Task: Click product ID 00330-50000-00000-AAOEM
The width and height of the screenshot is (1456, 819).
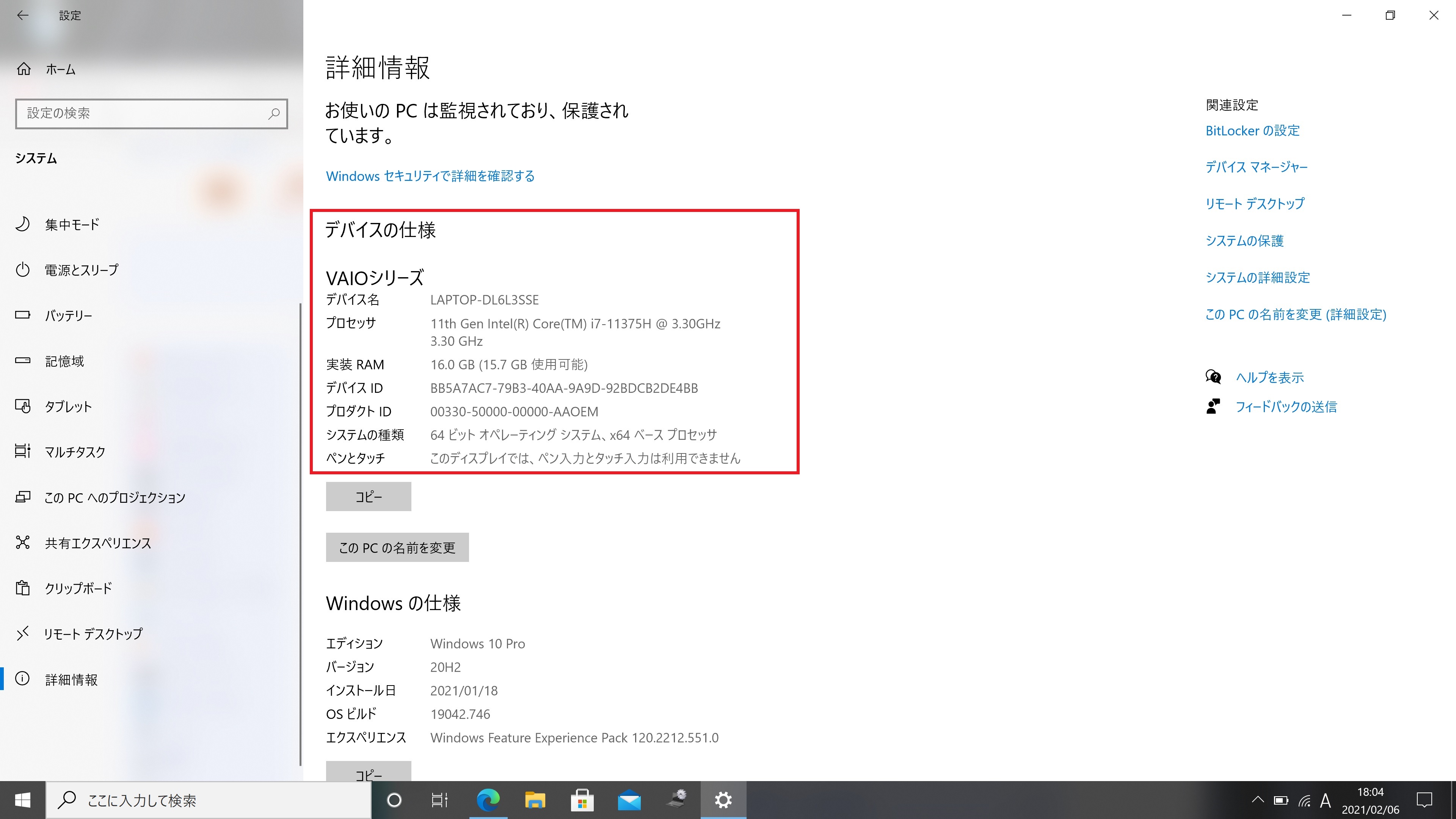Action: pos(515,411)
